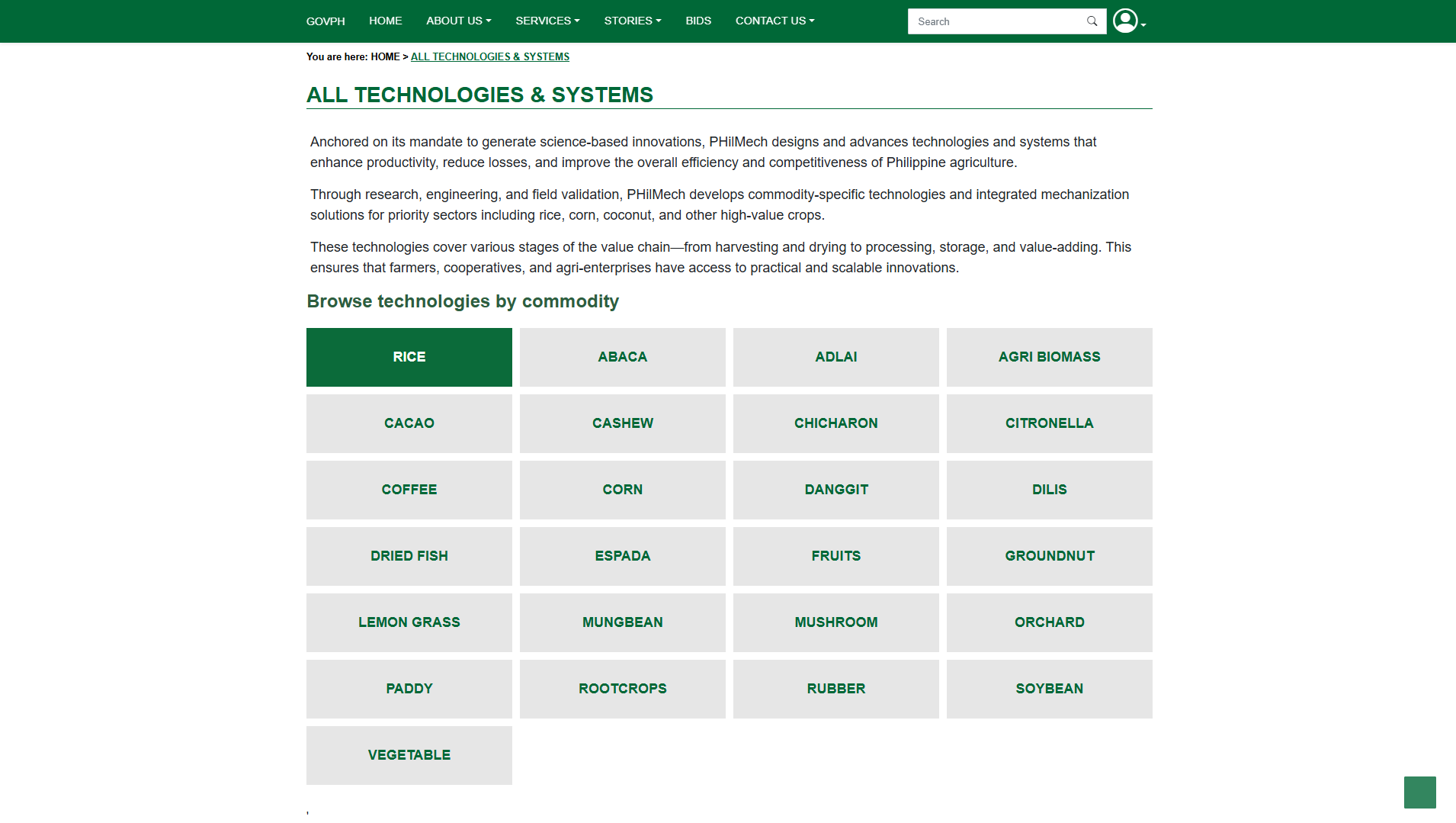
Task: Open the VEGETABLE commodity tile
Action: tap(409, 755)
